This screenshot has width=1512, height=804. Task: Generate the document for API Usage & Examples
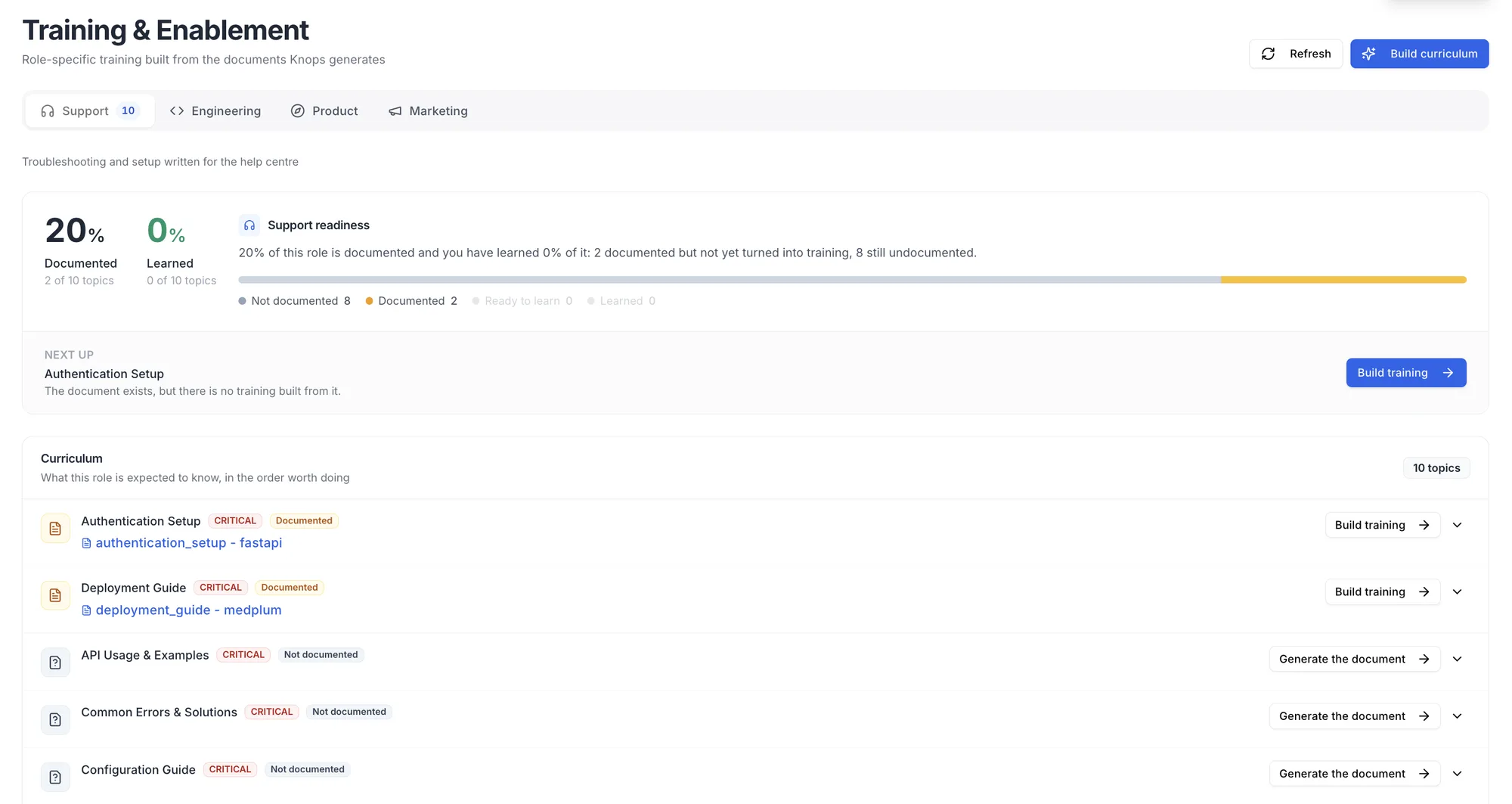(x=1354, y=659)
